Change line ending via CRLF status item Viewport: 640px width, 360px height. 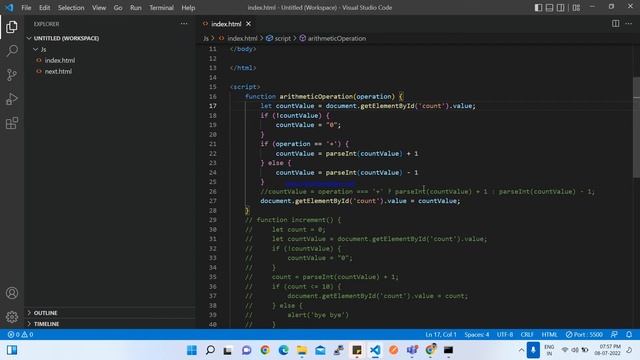pos(527,334)
